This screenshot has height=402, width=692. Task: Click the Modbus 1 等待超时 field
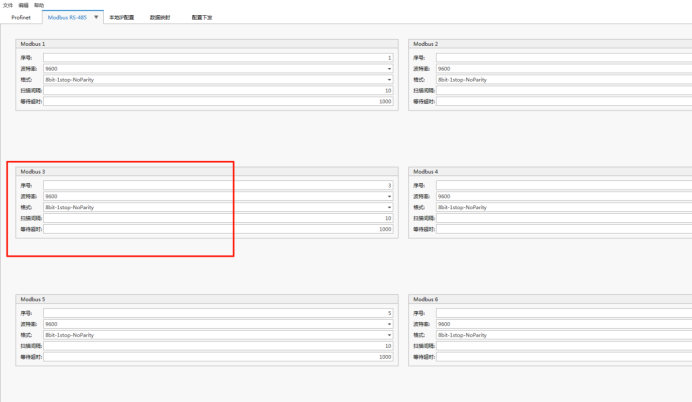click(218, 101)
